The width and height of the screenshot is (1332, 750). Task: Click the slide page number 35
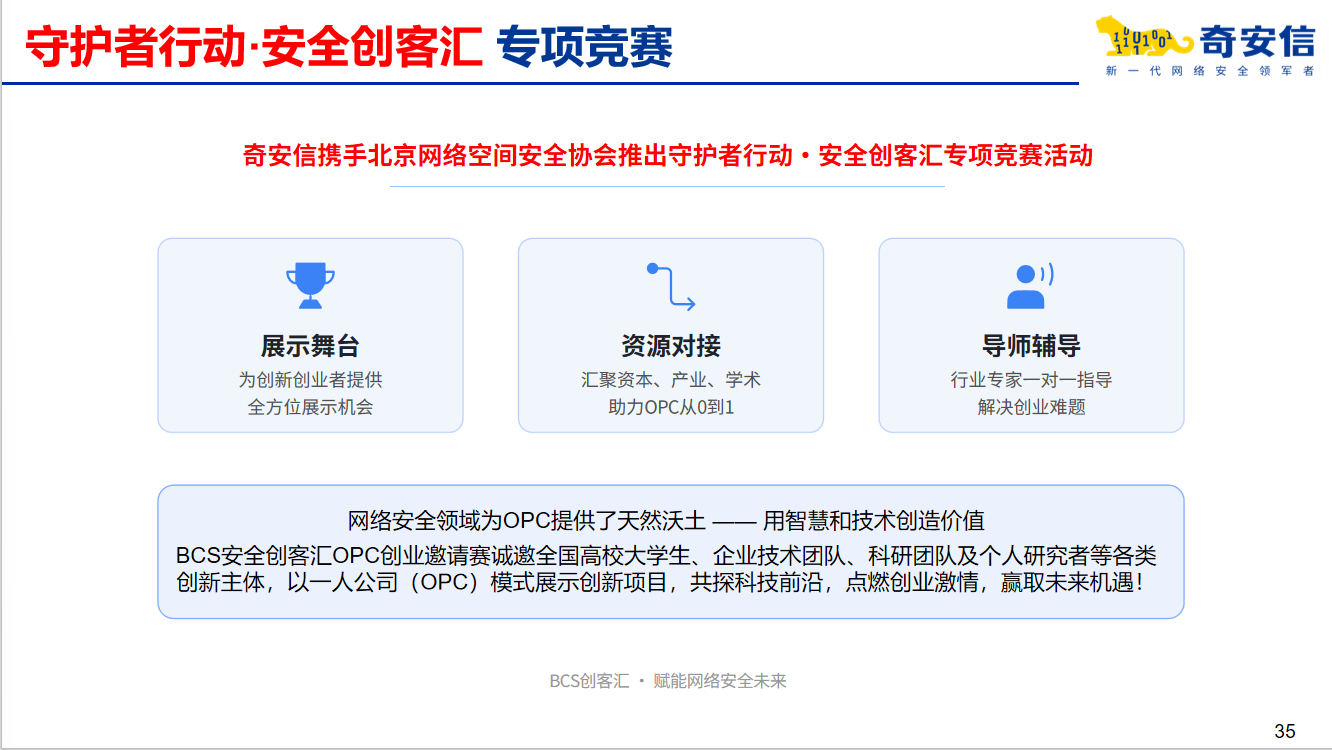pyautogui.click(x=1285, y=731)
